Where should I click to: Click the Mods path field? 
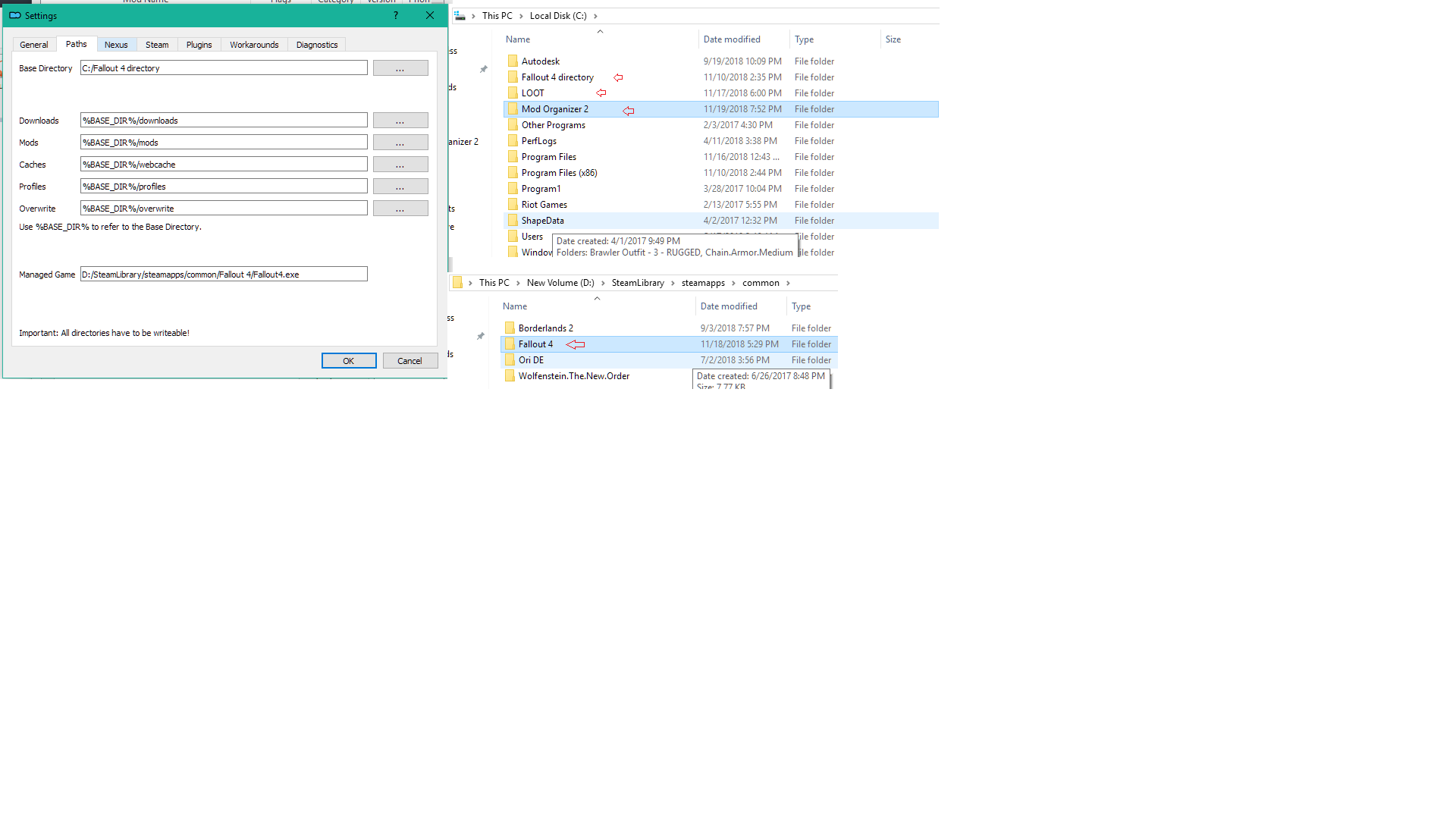[x=224, y=143]
